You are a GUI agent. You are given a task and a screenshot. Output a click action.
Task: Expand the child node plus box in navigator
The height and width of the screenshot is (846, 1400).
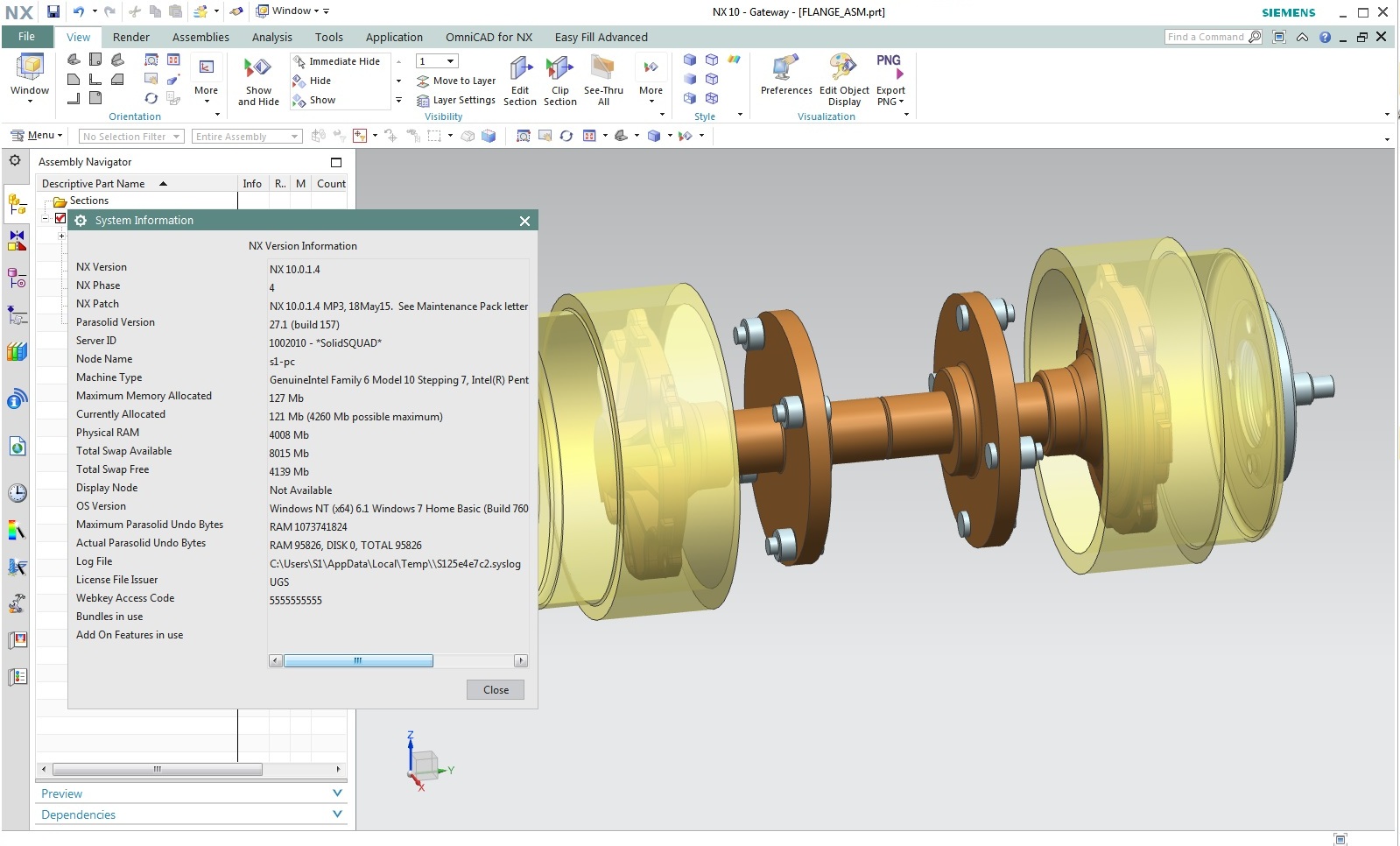coord(61,236)
